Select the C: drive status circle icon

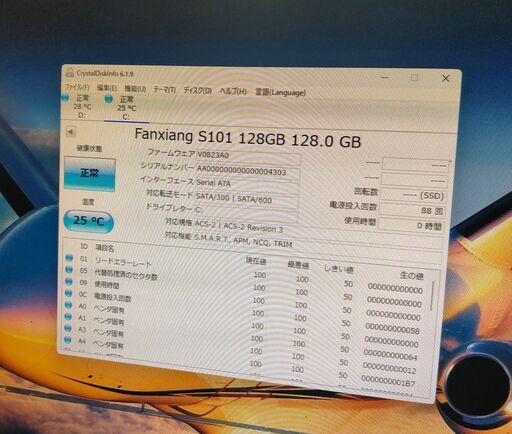[x=108, y=99]
